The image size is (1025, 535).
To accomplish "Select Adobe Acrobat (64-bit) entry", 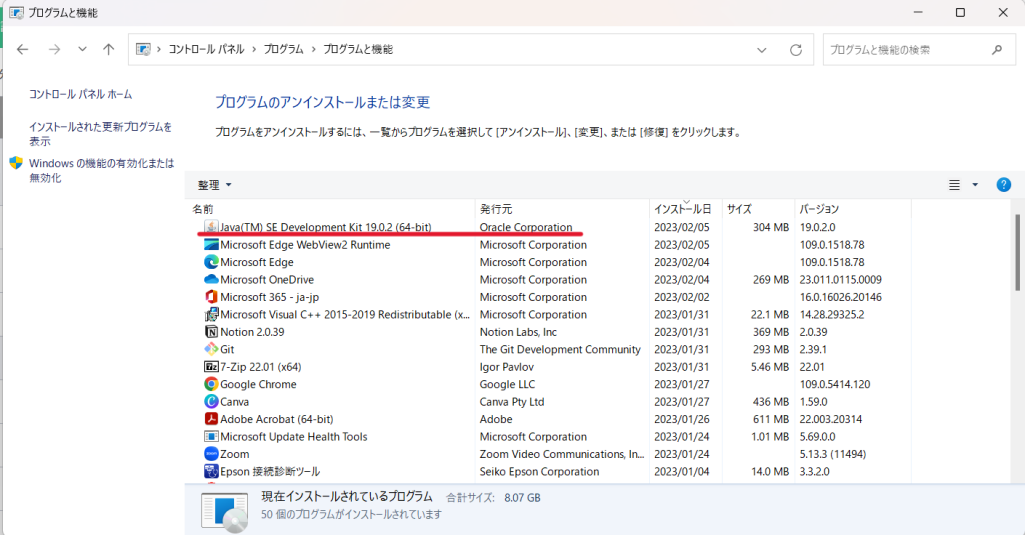I will 277,419.
